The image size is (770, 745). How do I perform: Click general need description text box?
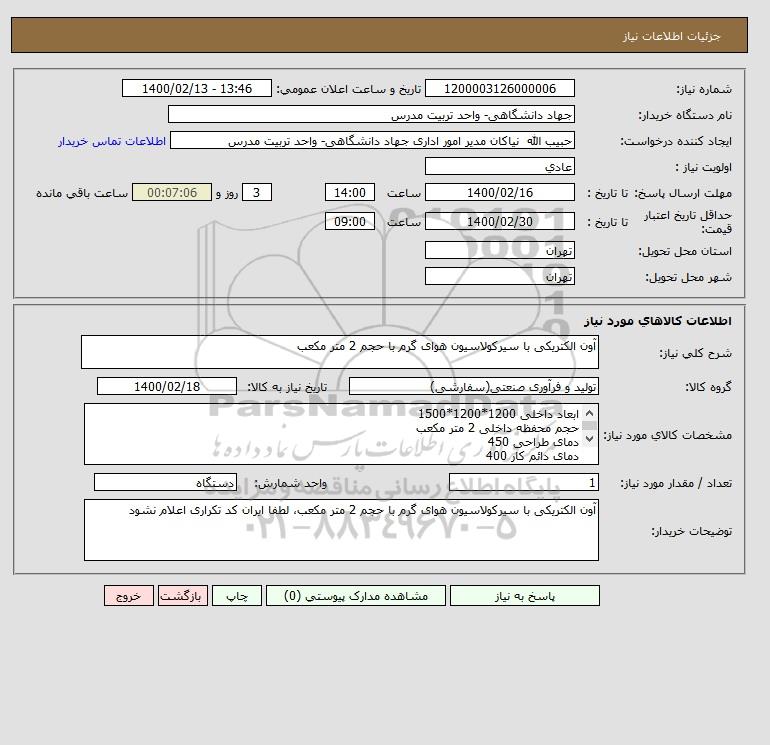pos(340,352)
